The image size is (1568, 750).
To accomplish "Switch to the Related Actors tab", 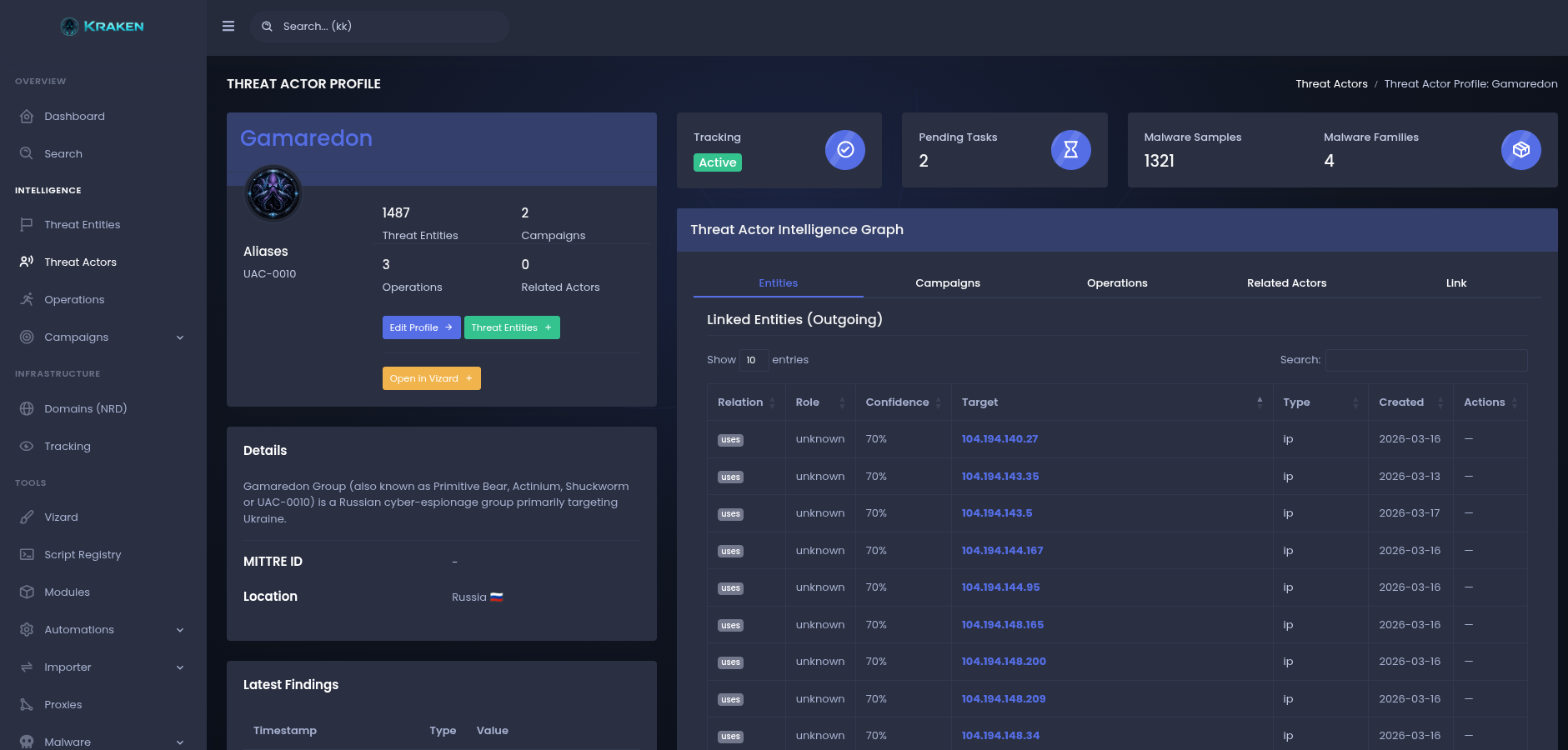I will point(1286,283).
